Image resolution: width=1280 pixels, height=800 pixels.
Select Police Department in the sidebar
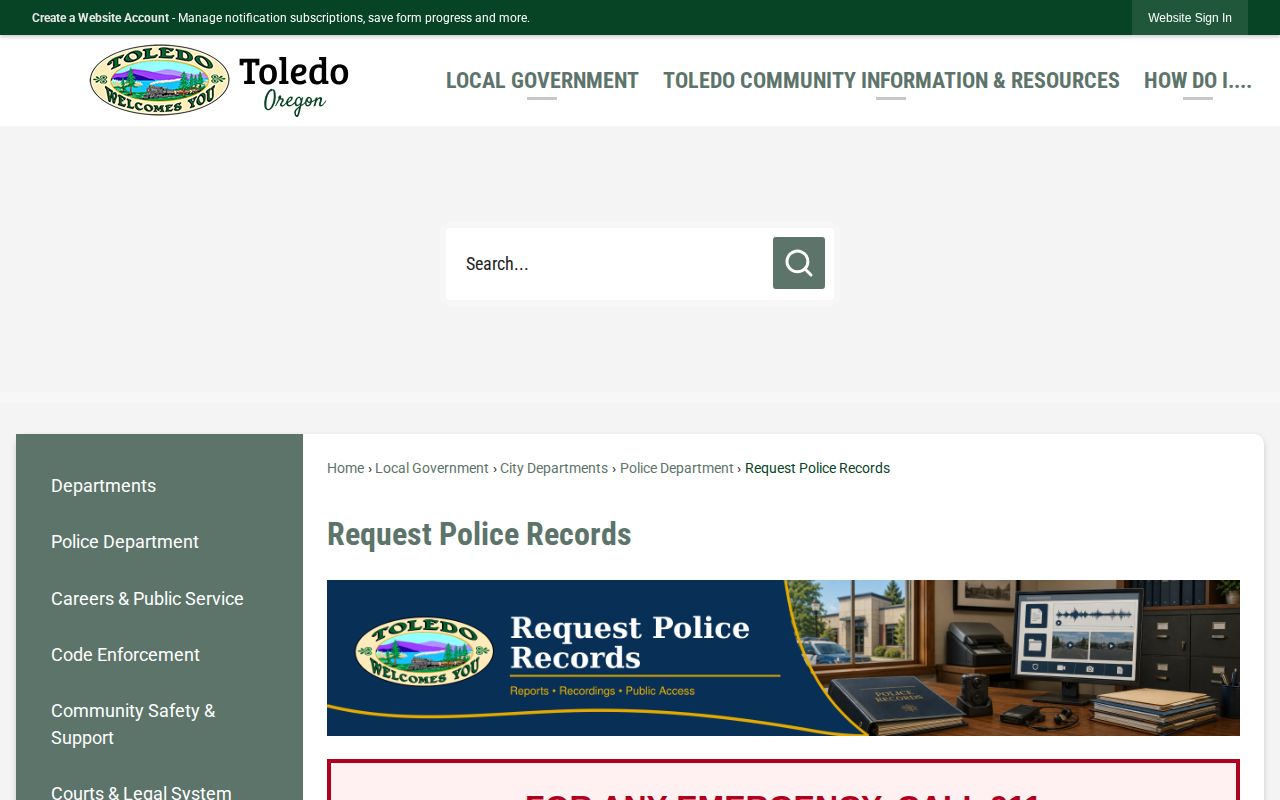125,542
